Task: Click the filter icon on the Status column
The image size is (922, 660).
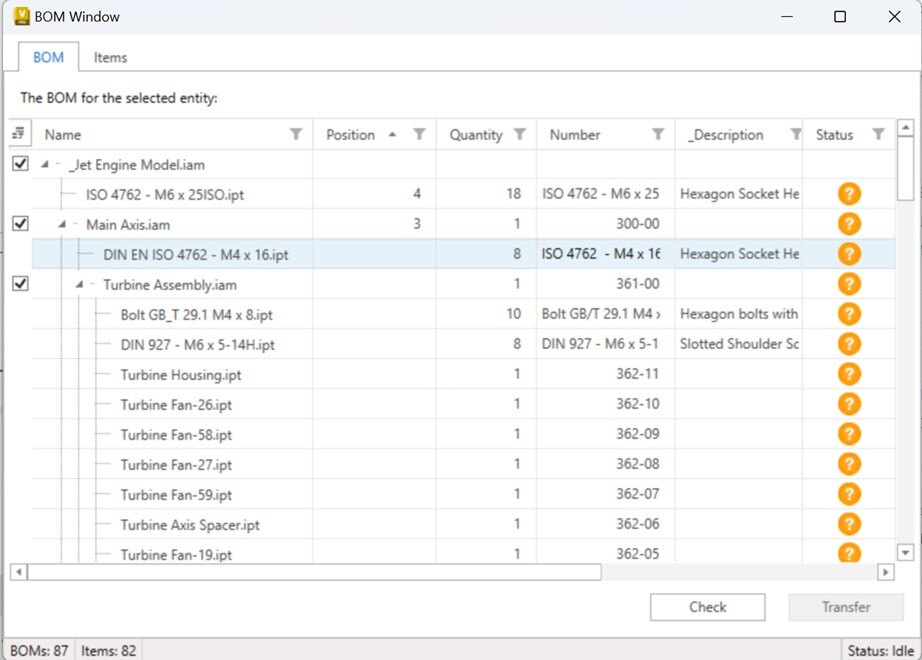Action: point(879,134)
